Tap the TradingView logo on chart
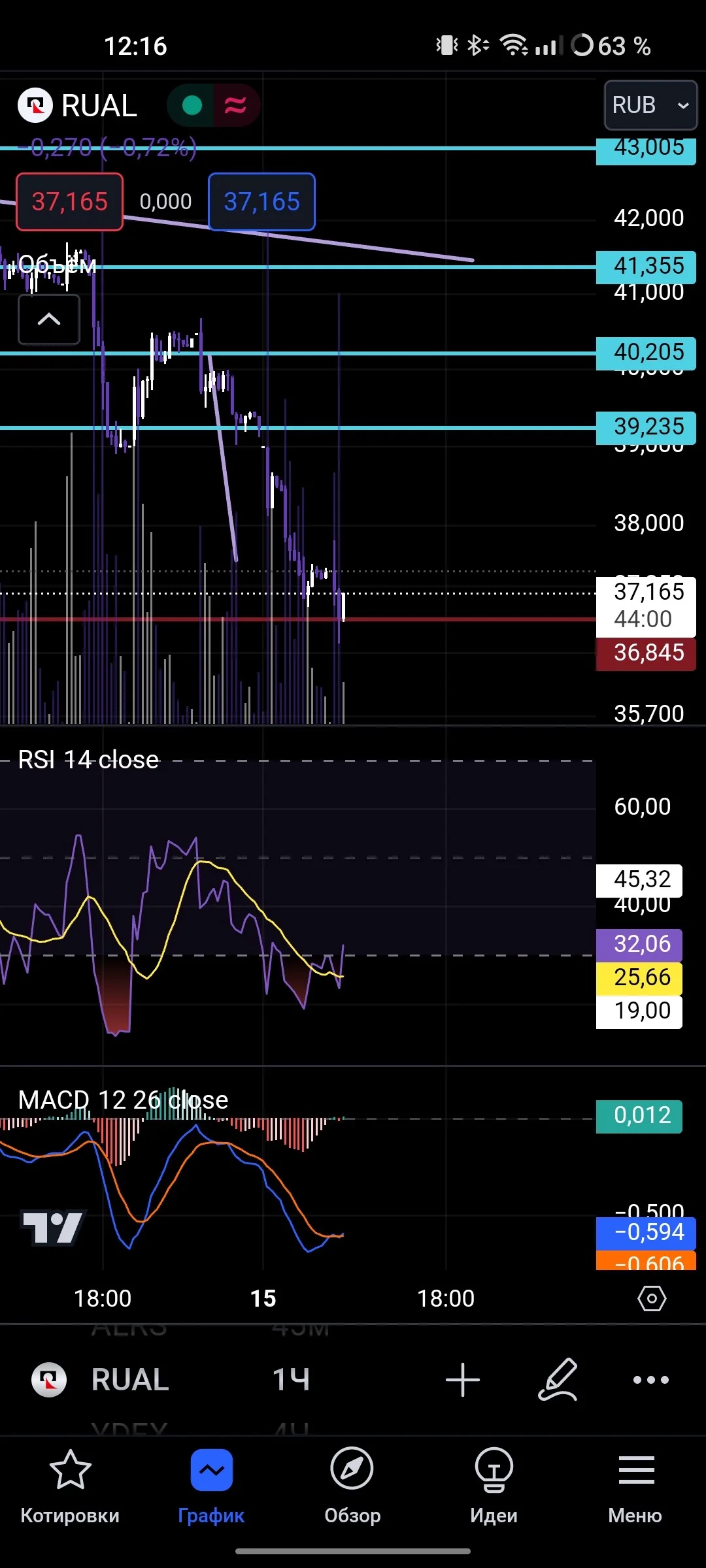This screenshot has width=706, height=1568. point(52,1228)
